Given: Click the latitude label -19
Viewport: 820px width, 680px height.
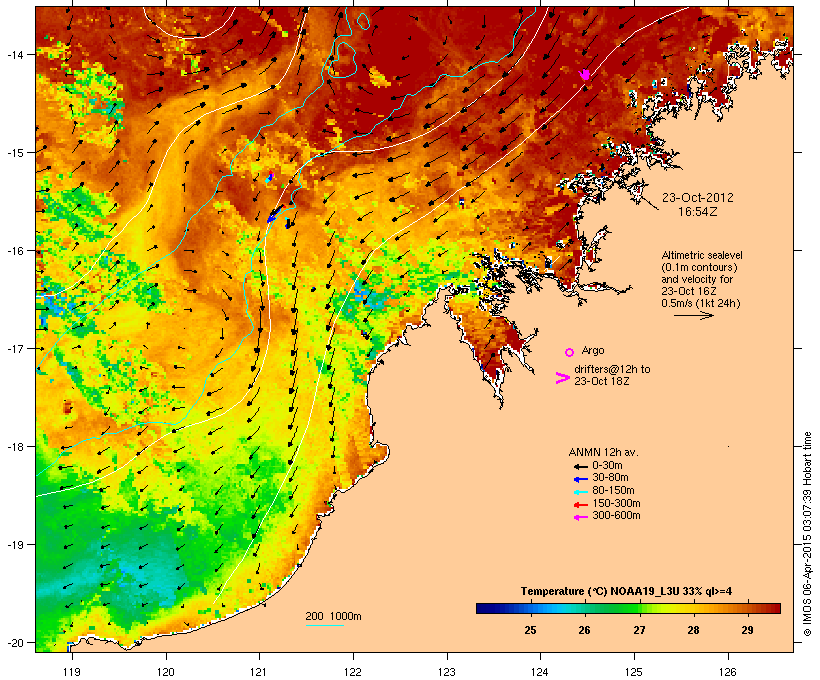Looking at the screenshot, I should (x=14, y=545).
